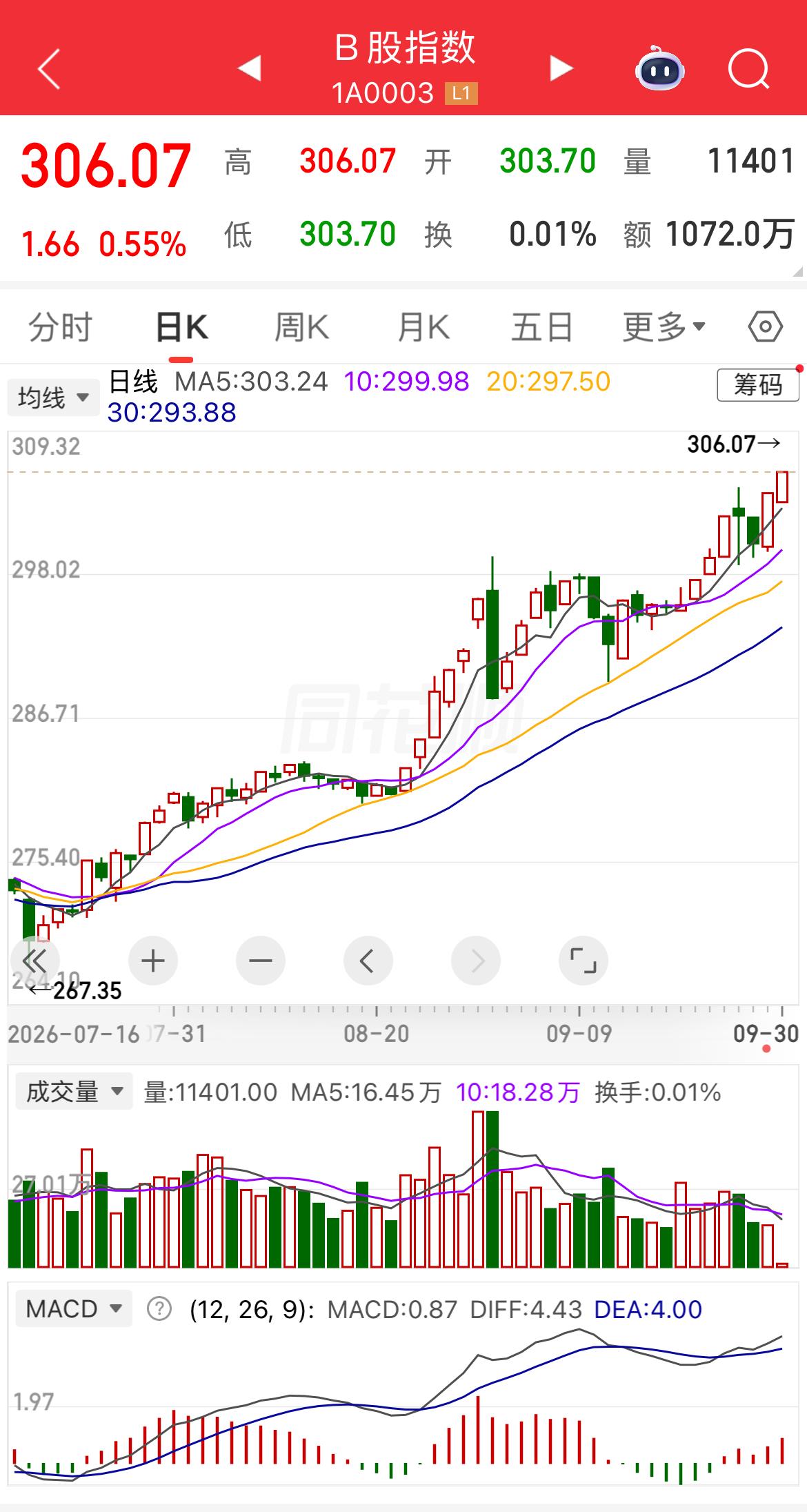Tap the 09-09 date axis label

[579, 1033]
